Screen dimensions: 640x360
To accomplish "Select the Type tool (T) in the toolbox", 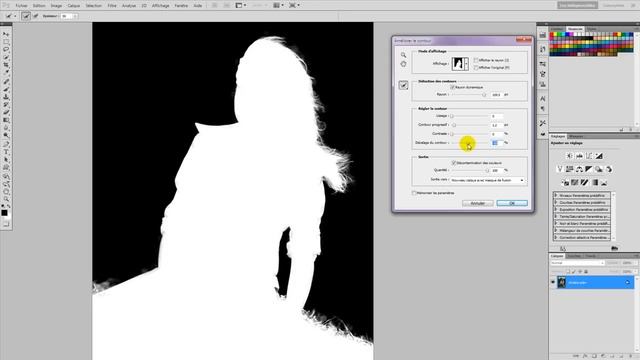I will [6, 152].
